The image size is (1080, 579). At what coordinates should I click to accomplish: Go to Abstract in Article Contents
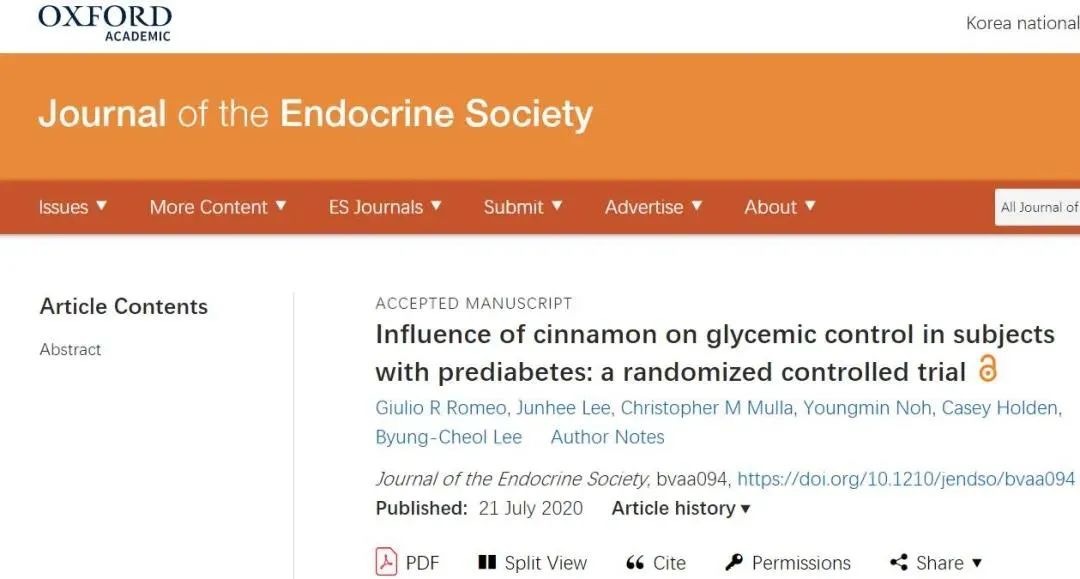click(70, 349)
